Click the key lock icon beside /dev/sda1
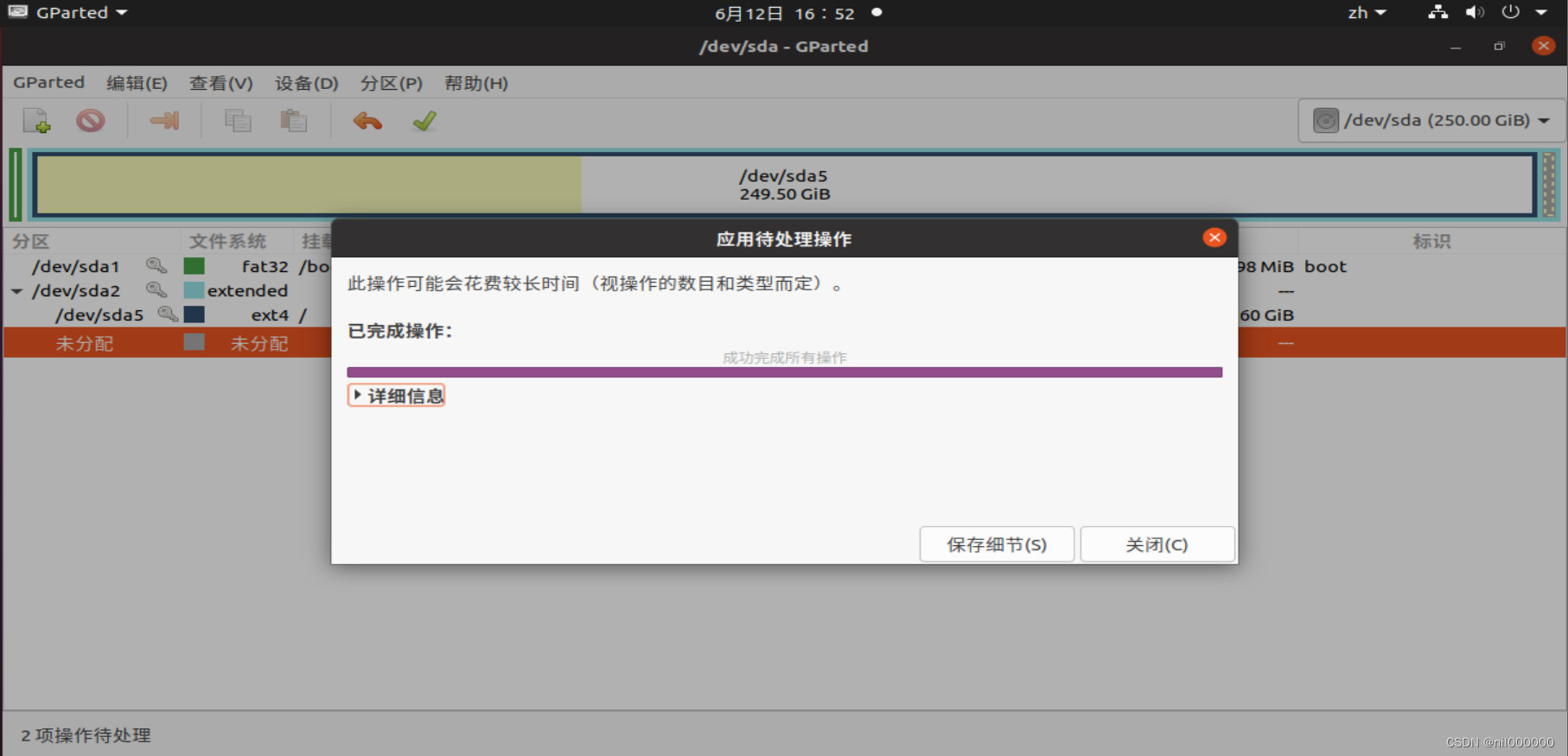The image size is (1568, 756). (156, 266)
